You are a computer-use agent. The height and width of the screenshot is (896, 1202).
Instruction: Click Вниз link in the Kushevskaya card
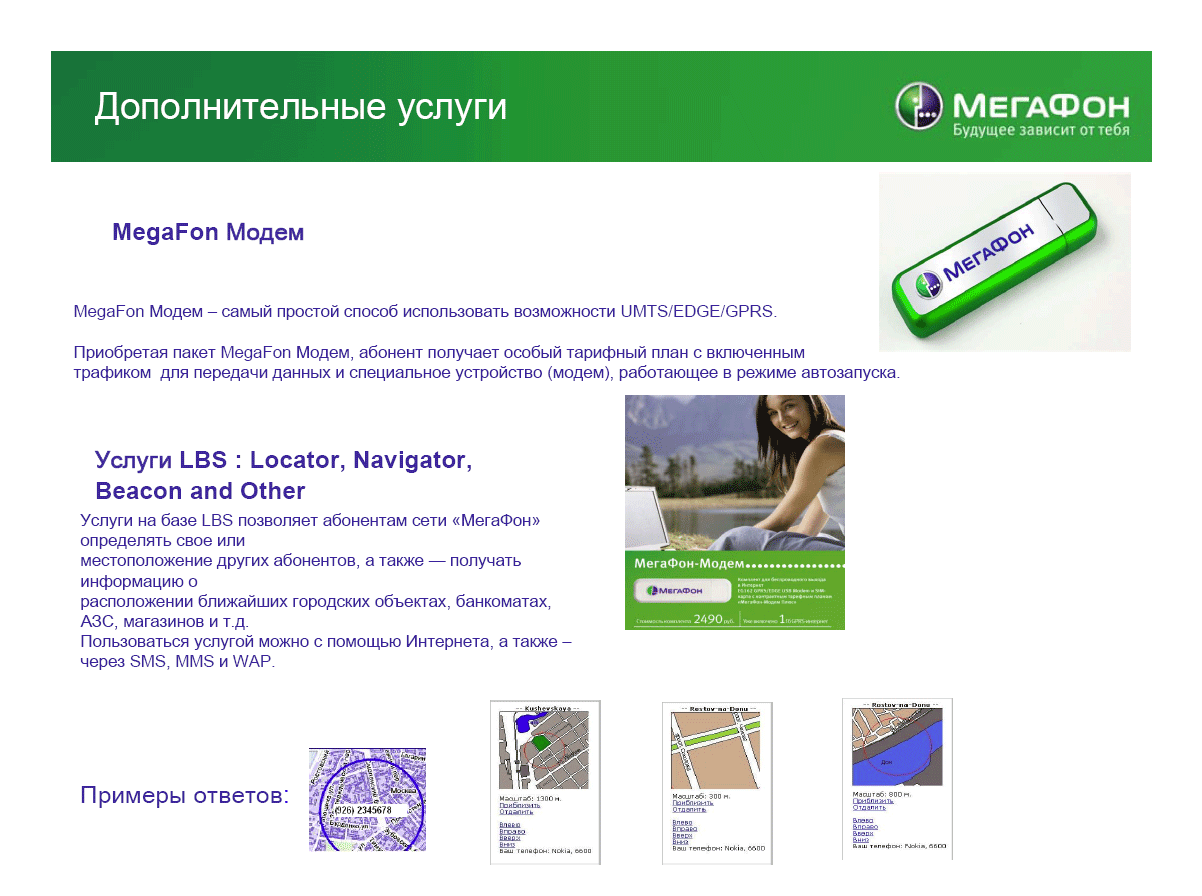(506, 844)
